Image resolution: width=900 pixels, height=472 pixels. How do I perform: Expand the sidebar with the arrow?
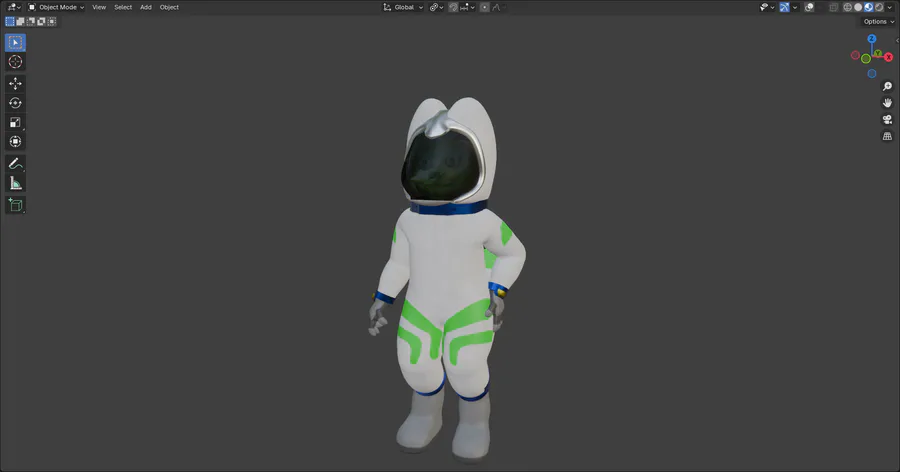(x=897, y=40)
